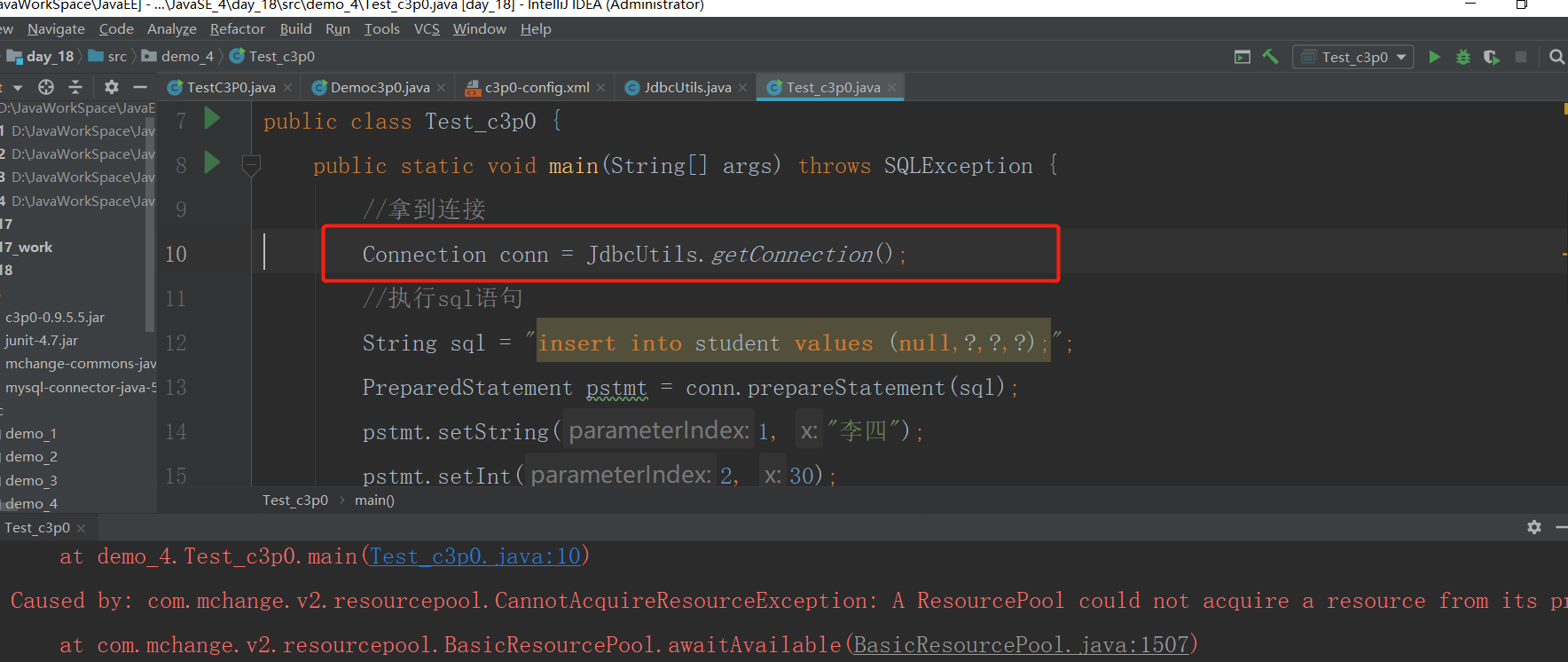Close the TestC3P0.java tab
Screen dimensions: 1568x662
pos(287,88)
